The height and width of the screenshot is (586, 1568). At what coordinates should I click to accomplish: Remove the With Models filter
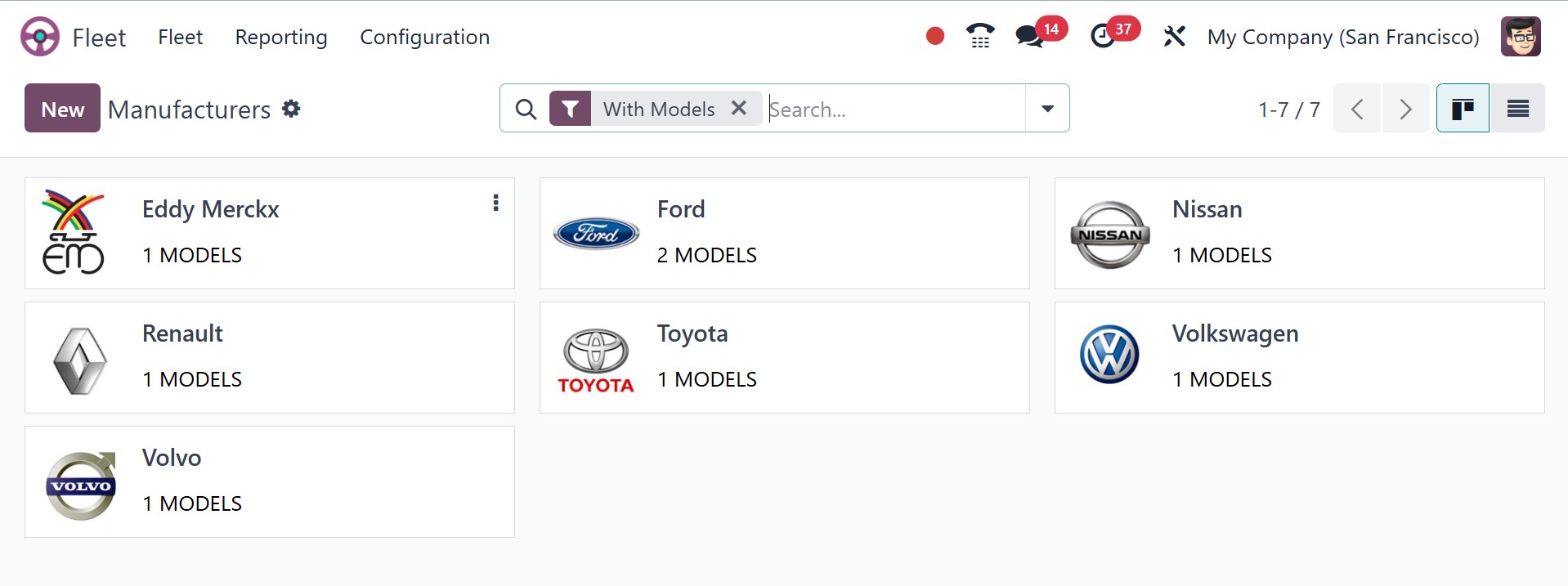point(739,108)
